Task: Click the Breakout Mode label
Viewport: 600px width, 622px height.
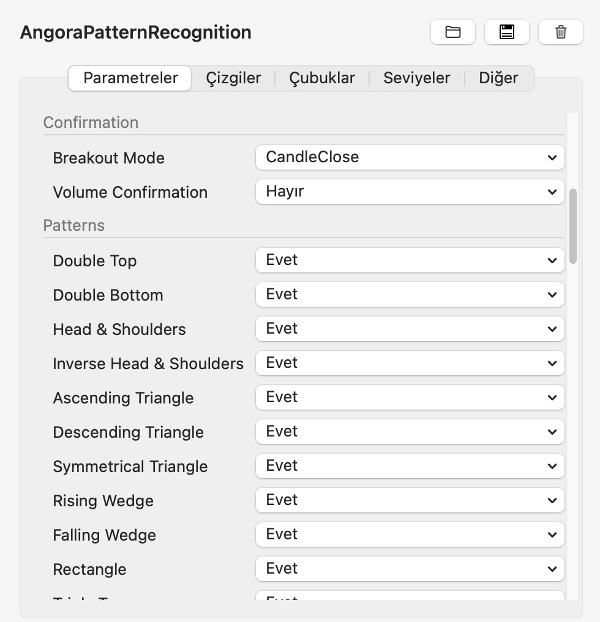Action: coord(109,158)
